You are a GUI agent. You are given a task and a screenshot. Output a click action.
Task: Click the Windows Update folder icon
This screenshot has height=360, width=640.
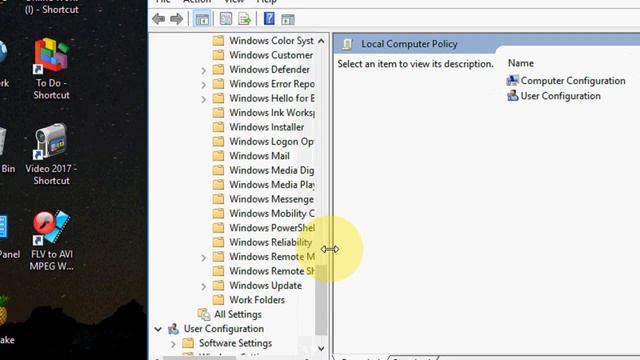tap(218, 285)
